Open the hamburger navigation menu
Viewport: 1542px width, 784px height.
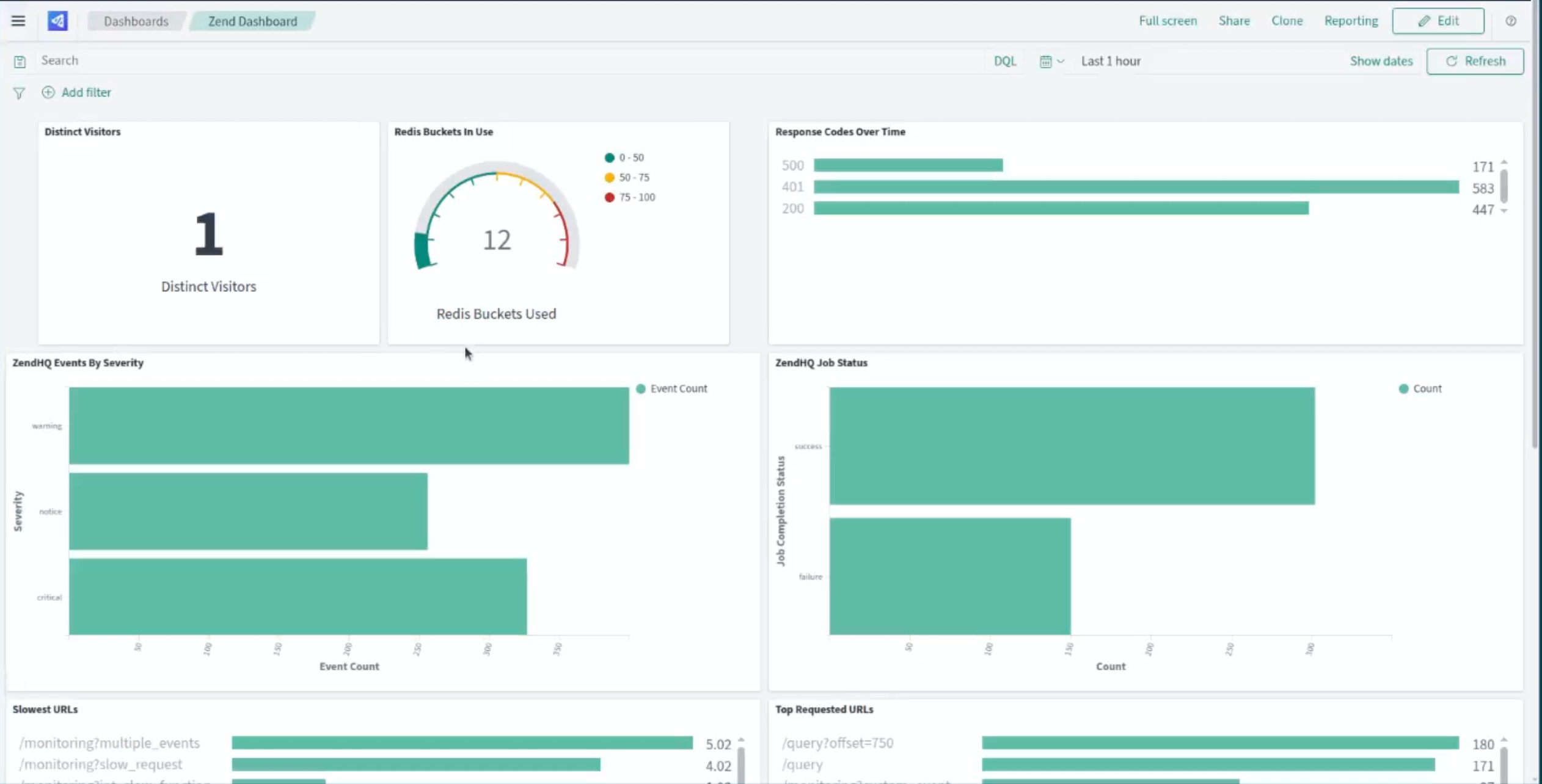(x=18, y=21)
